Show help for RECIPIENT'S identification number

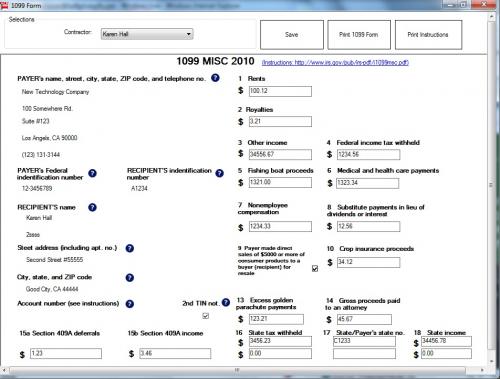point(219,173)
